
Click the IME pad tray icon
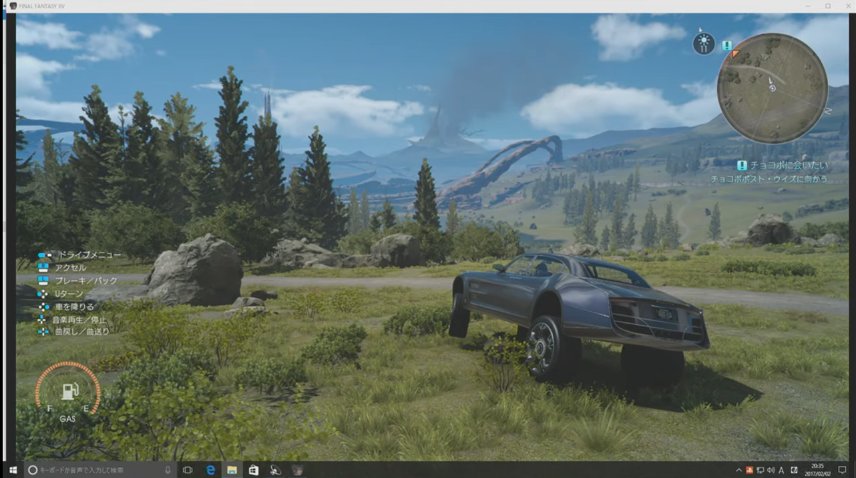pos(794,470)
